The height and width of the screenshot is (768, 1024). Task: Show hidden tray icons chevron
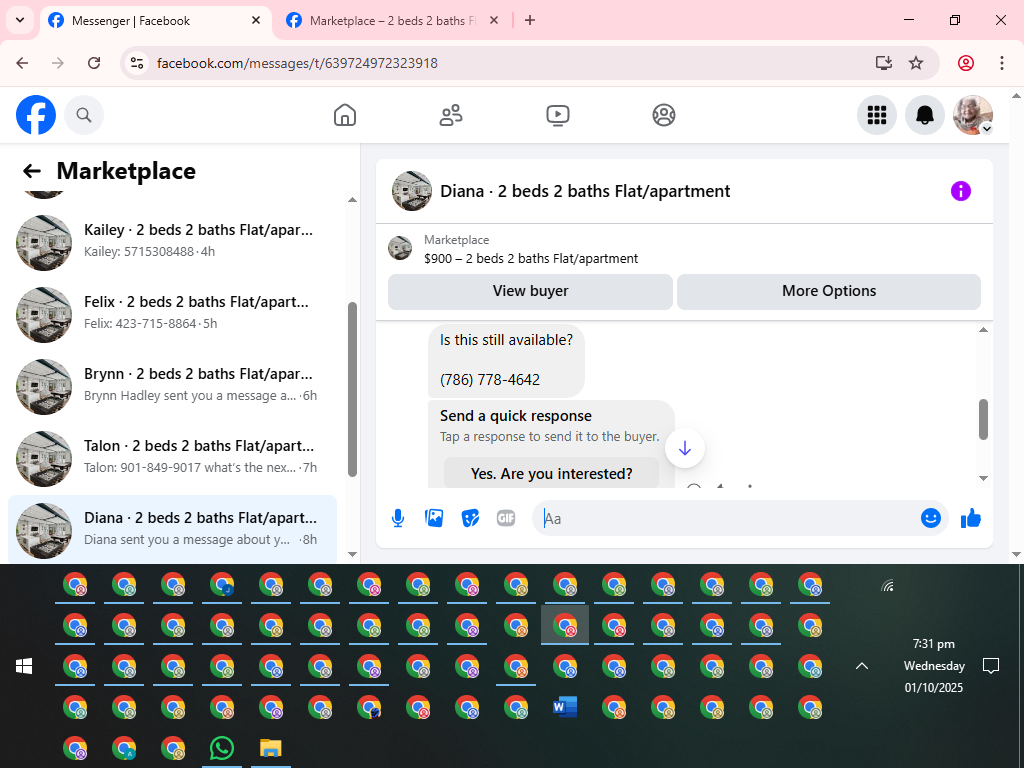[x=862, y=666]
